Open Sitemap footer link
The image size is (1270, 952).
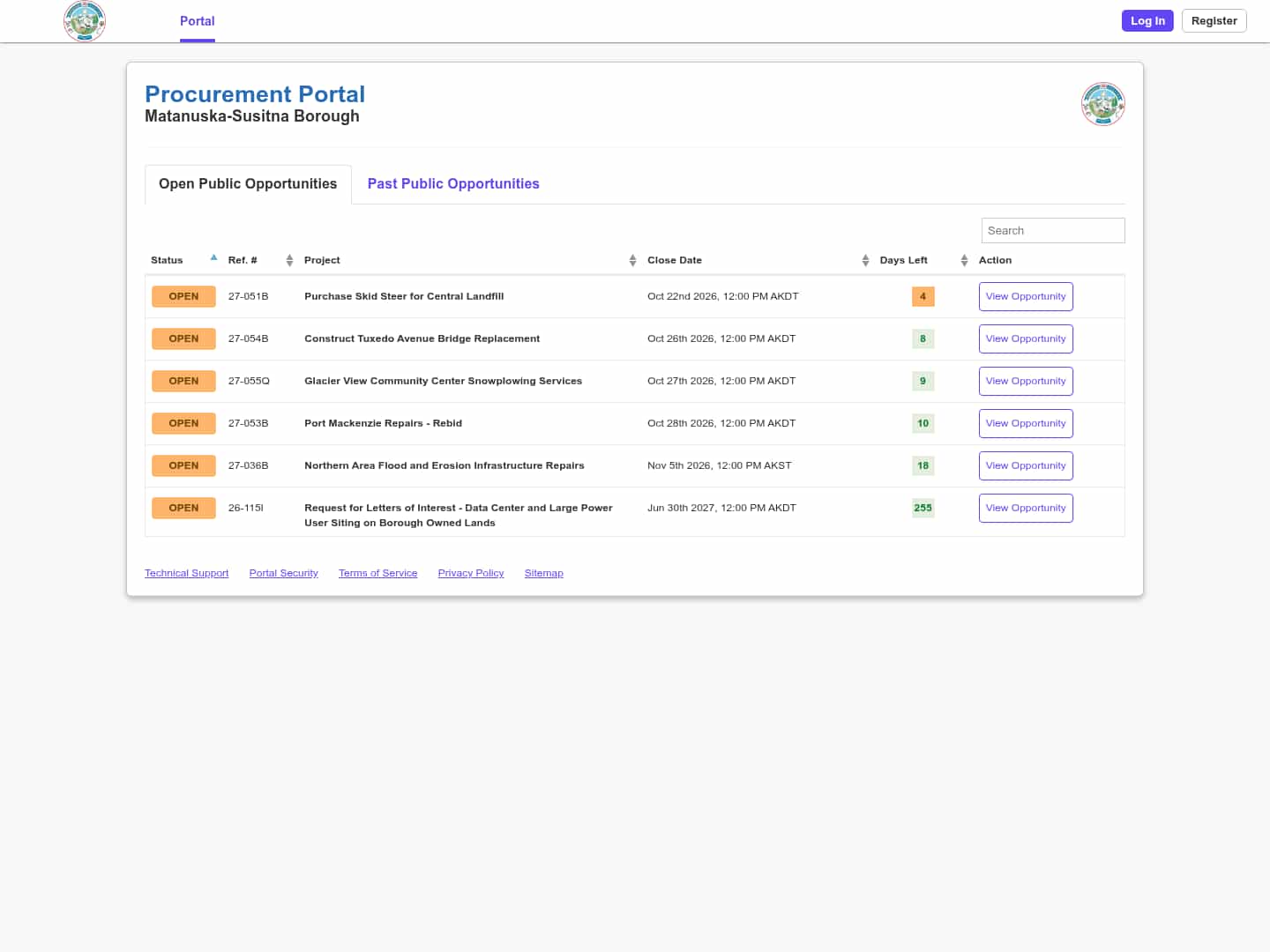[543, 573]
